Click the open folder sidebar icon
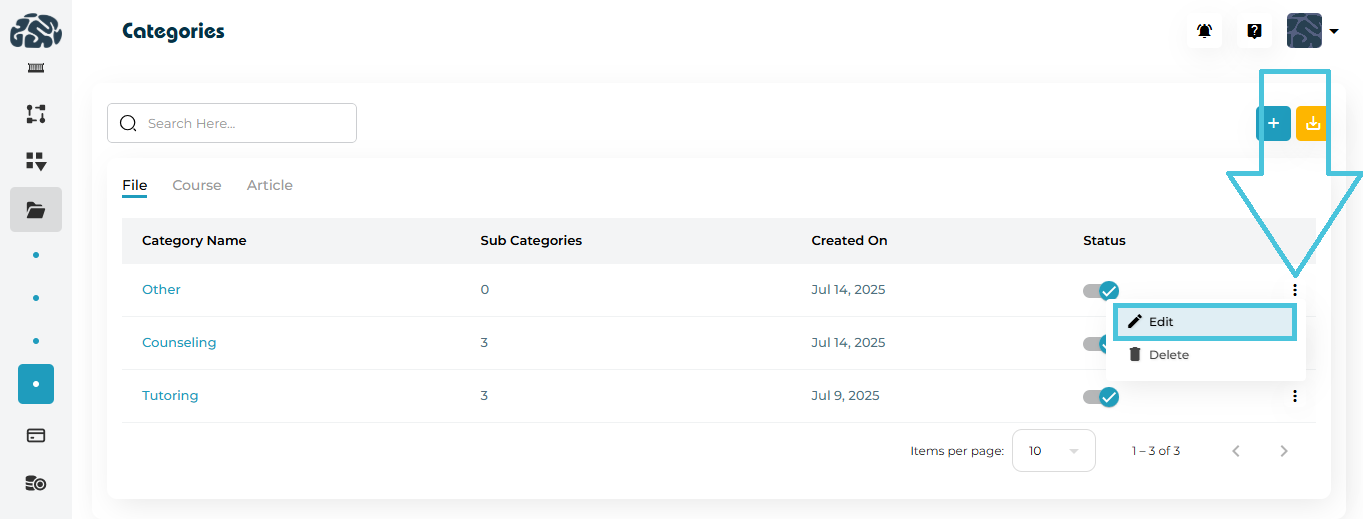Image resolution: width=1363 pixels, height=519 pixels. point(36,210)
